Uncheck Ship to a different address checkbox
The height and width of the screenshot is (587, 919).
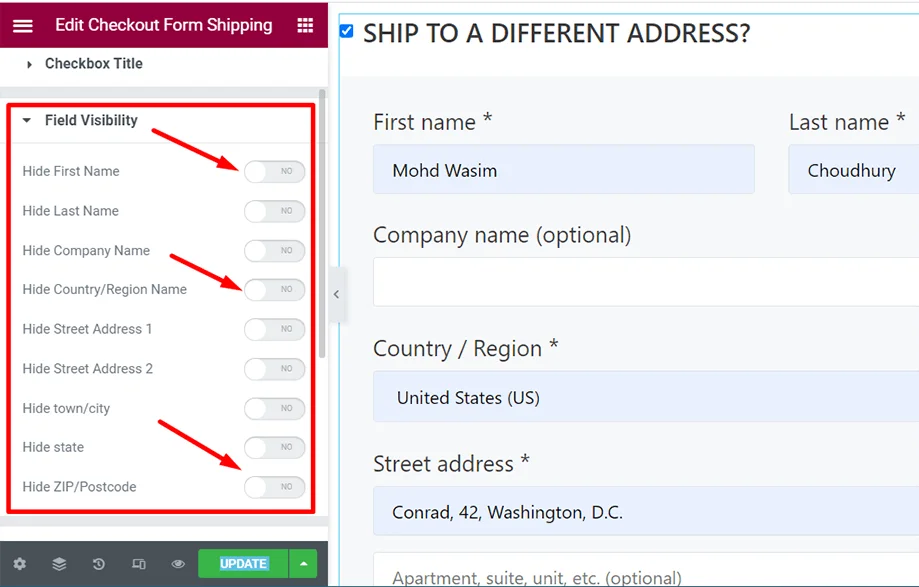coord(346,31)
